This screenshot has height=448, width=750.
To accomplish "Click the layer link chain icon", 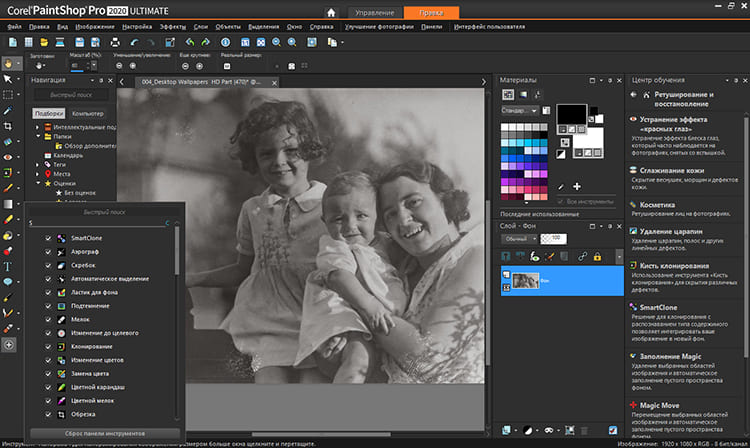I will 582,257.
